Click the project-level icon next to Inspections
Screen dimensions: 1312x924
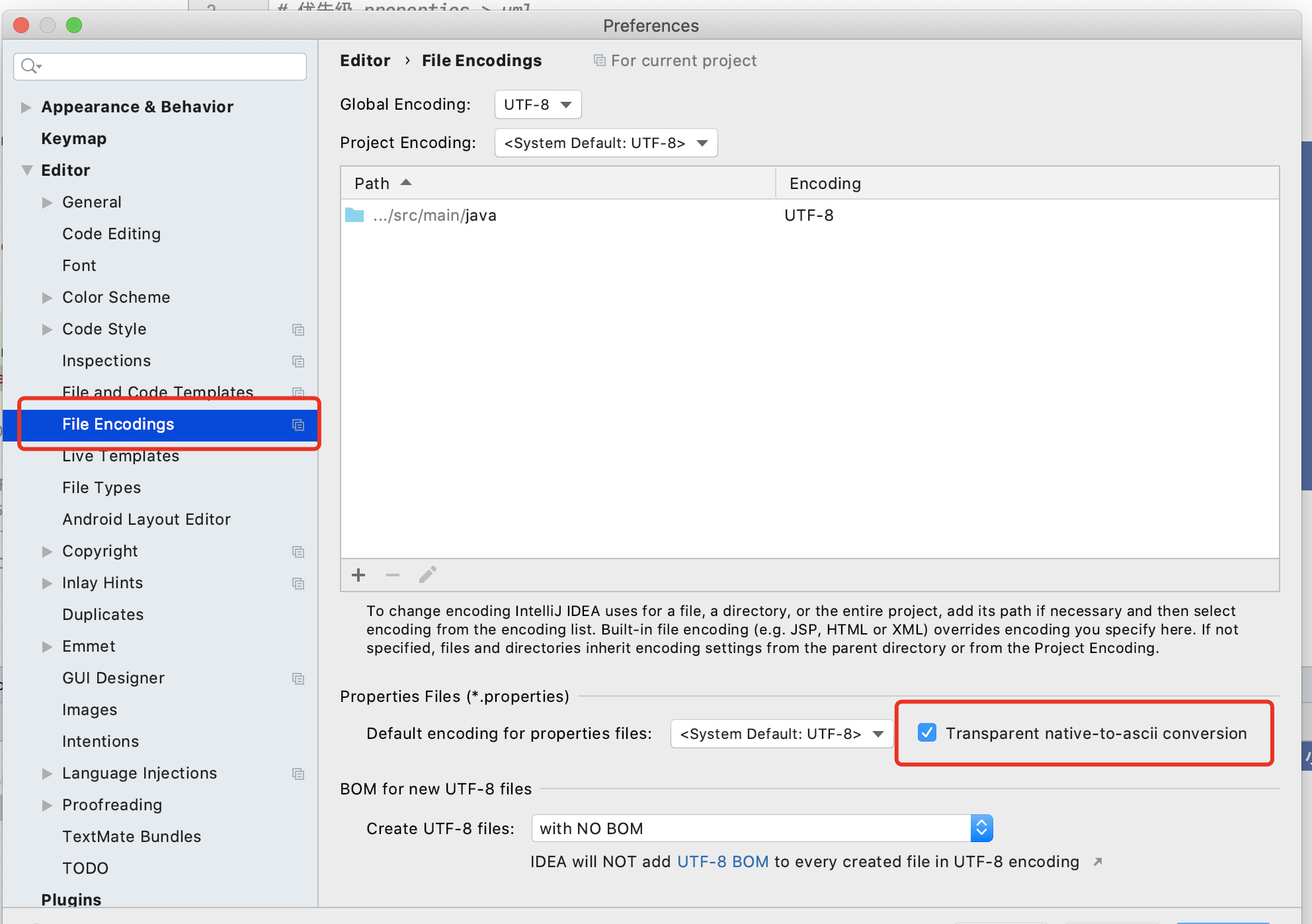click(x=298, y=361)
